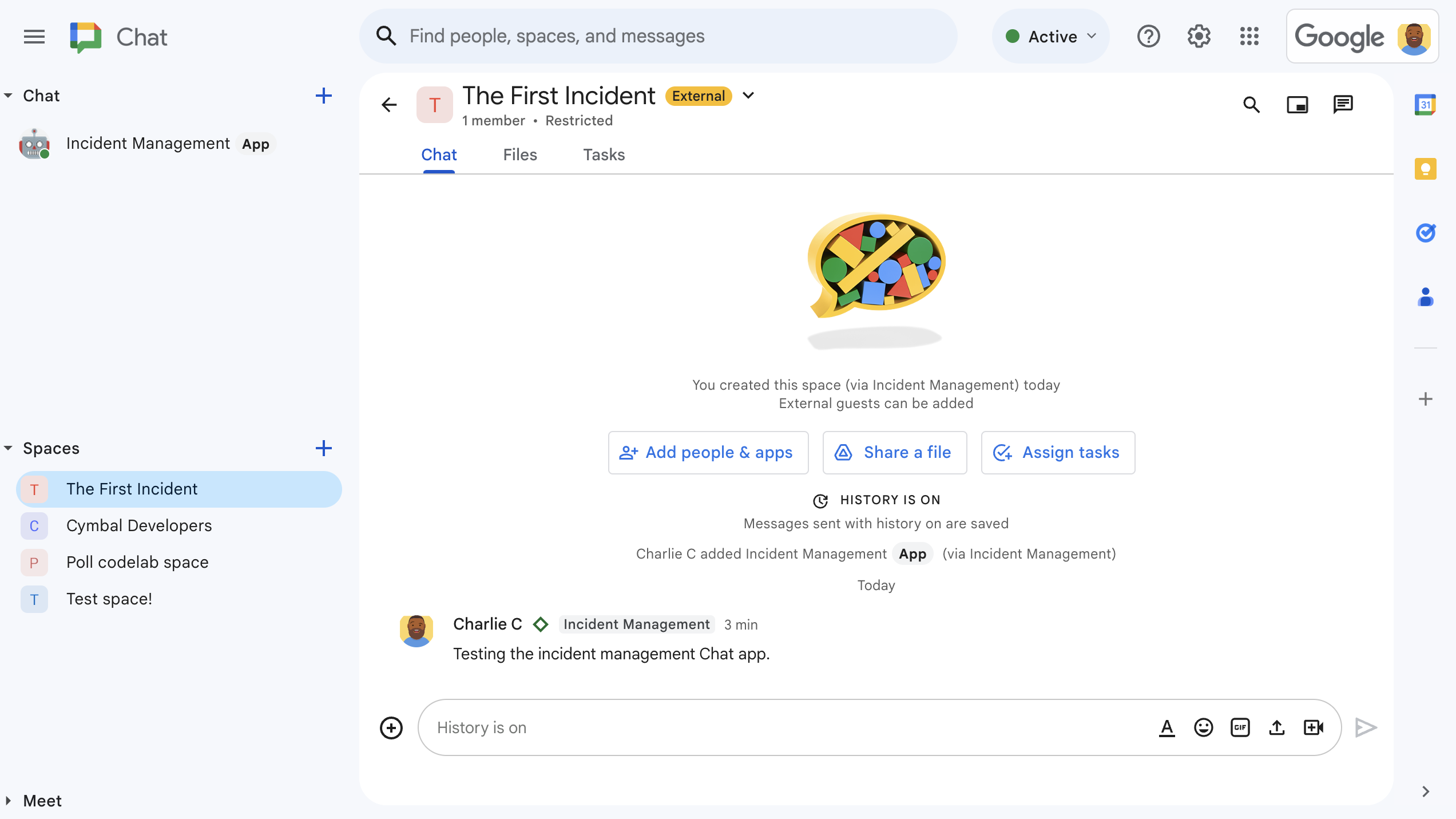Click the threaded conversation icon
This screenshot has height=819, width=1456.
[x=1344, y=104]
